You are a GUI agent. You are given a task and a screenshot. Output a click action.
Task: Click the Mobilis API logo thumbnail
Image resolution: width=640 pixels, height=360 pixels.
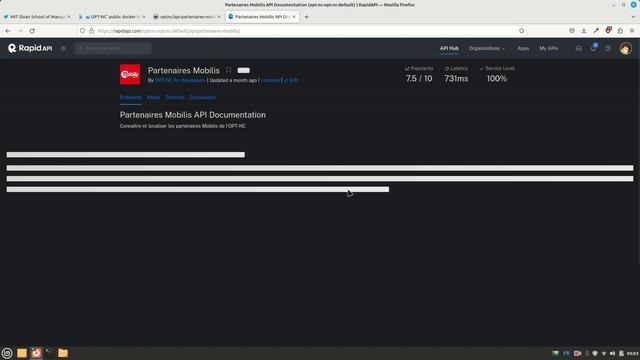(x=130, y=74)
